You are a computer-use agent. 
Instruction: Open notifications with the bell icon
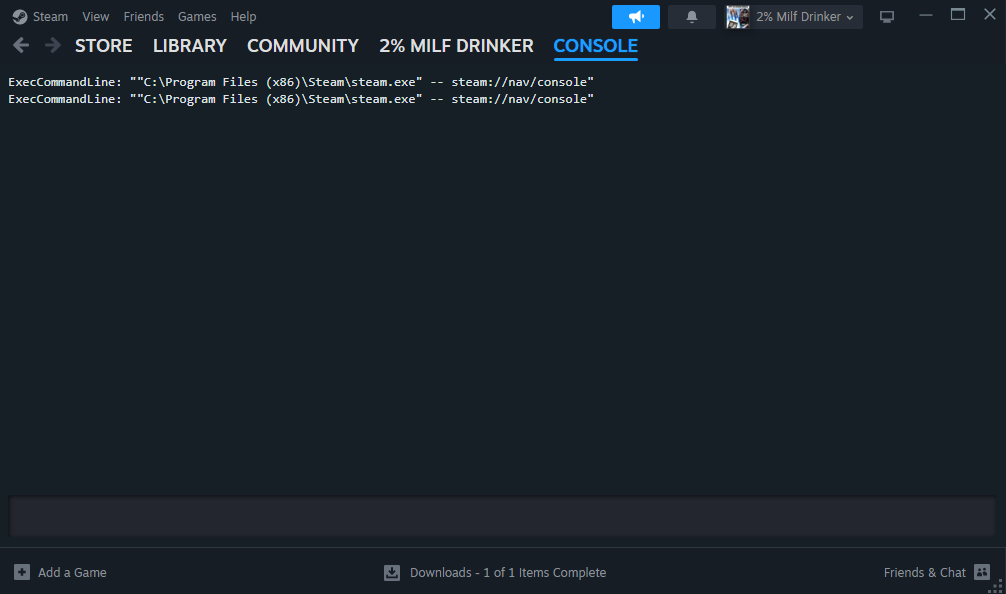pos(692,17)
